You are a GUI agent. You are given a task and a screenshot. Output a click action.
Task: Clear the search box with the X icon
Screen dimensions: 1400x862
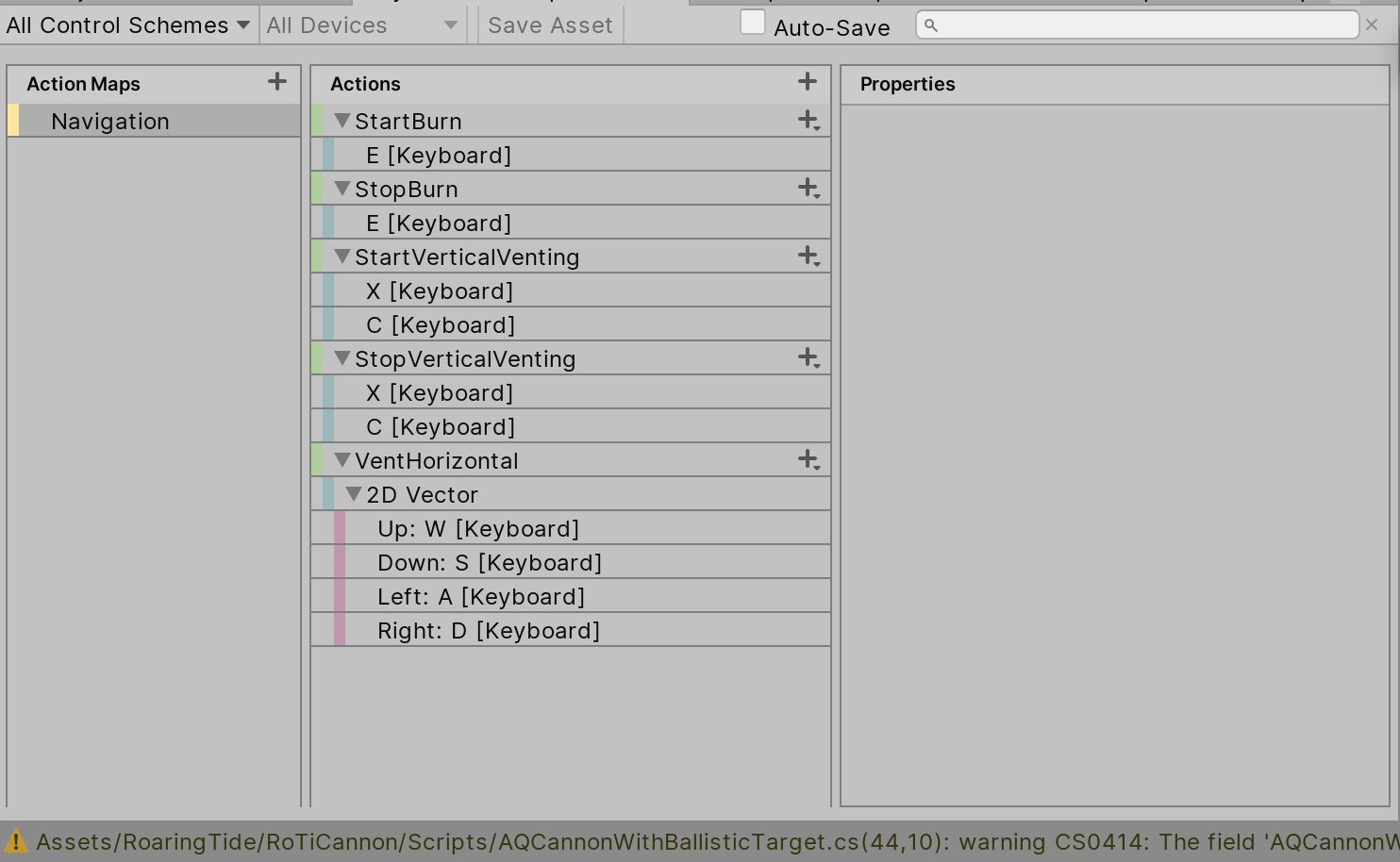click(x=1372, y=25)
